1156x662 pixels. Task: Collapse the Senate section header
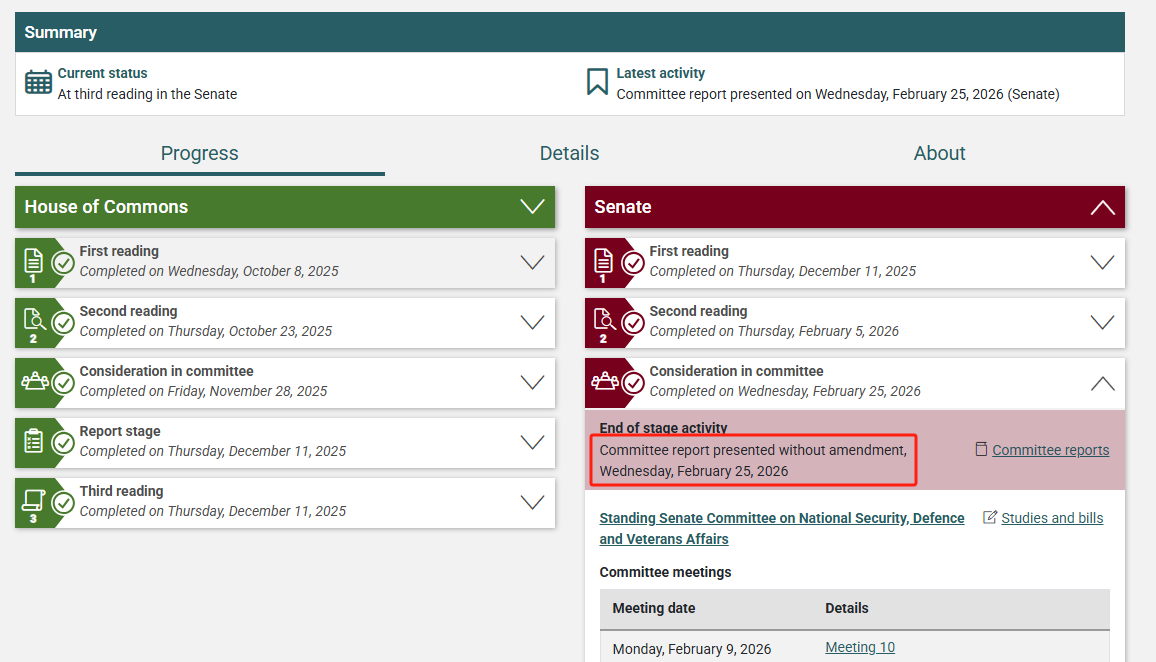click(x=1102, y=207)
